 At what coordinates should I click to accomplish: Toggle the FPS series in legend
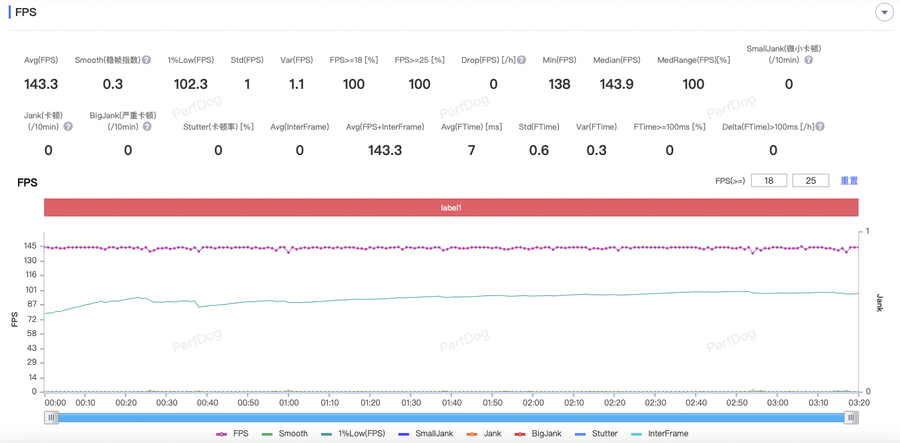coord(233,434)
